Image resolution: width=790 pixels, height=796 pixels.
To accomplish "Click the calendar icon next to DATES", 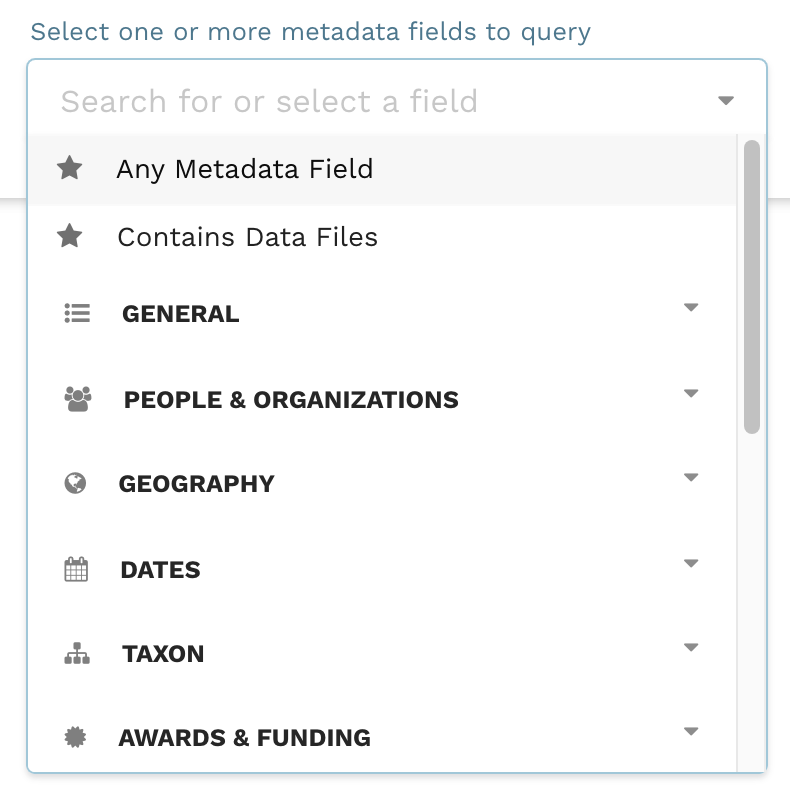I will point(76,570).
